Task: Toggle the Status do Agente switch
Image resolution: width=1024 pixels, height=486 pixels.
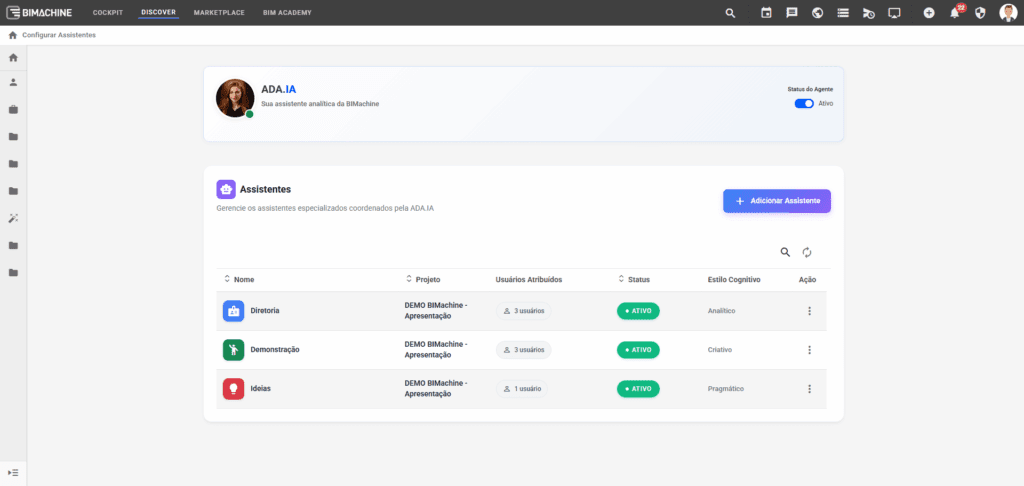Action: point(804,103)
